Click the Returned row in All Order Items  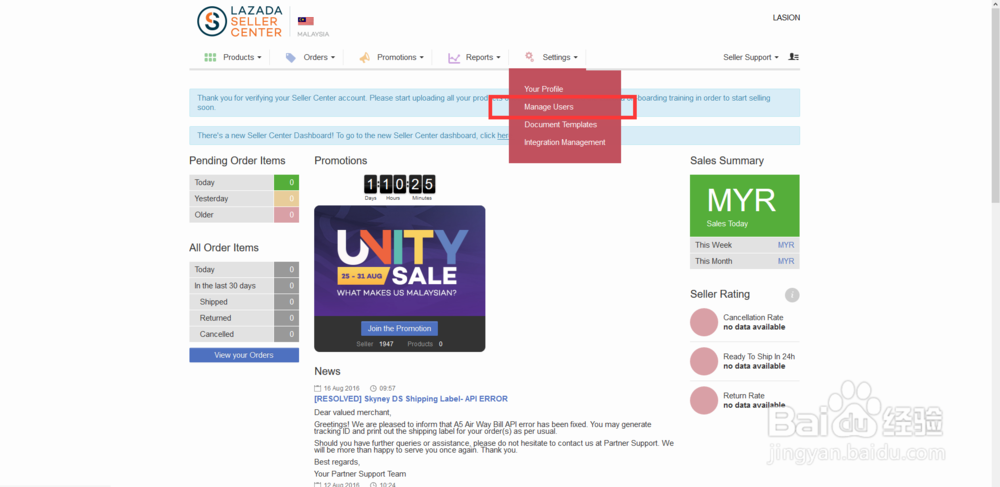click(244, 318)
